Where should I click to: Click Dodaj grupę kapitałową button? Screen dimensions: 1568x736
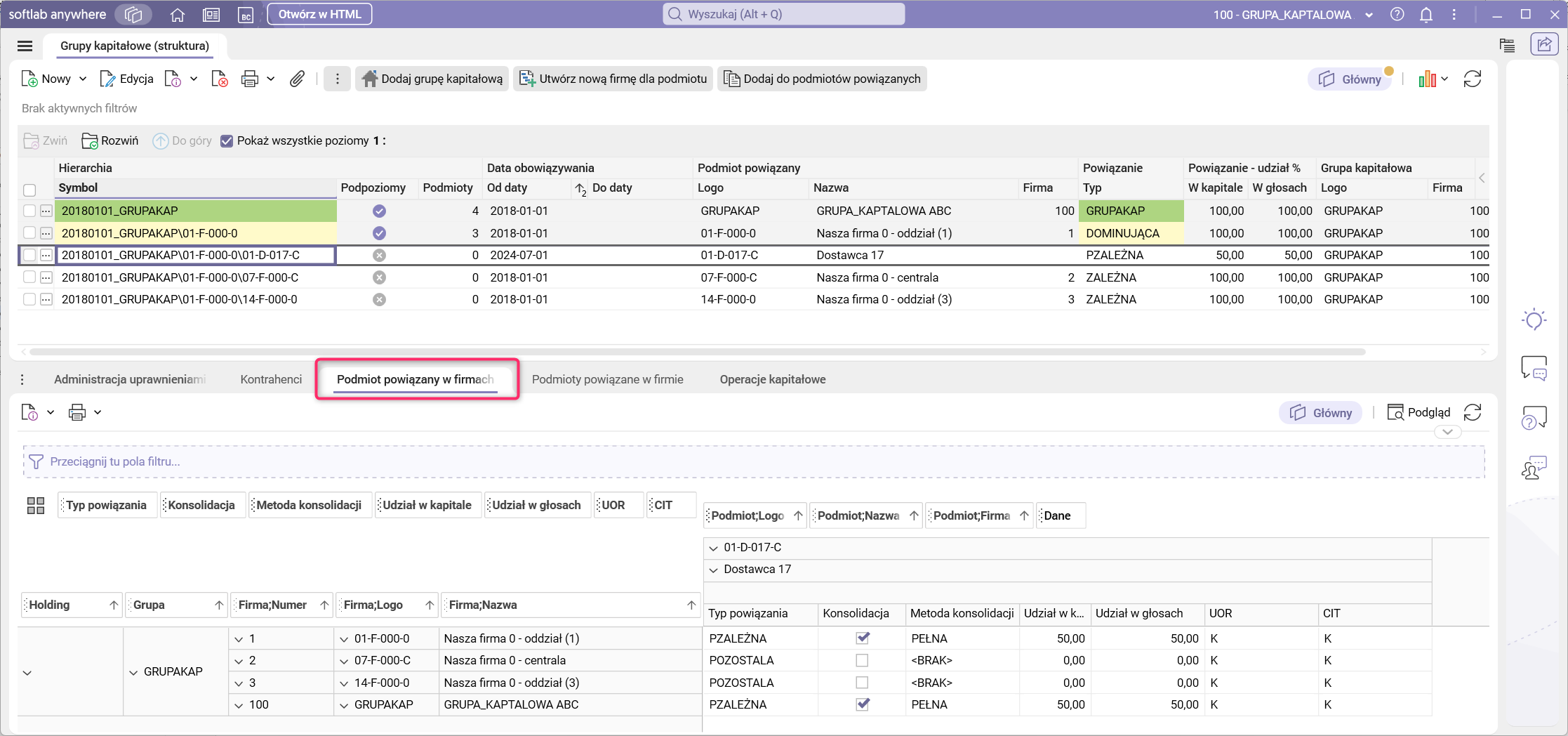pyautogui.click(x=433, y=79)
